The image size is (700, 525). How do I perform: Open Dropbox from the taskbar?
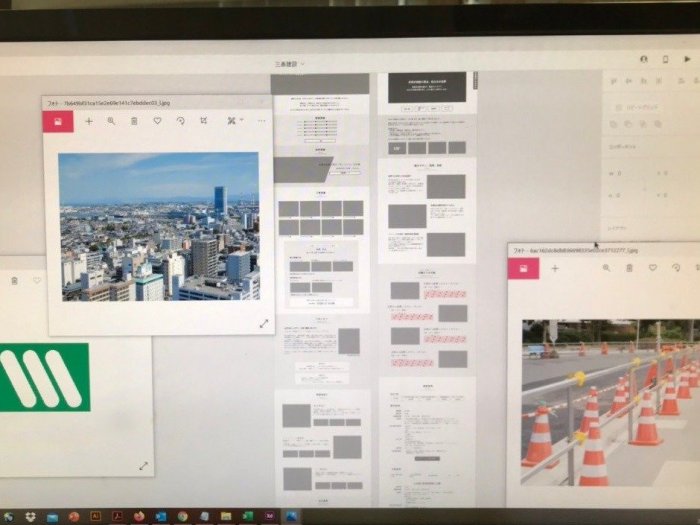pyautogui.click(x=31, y=516)
